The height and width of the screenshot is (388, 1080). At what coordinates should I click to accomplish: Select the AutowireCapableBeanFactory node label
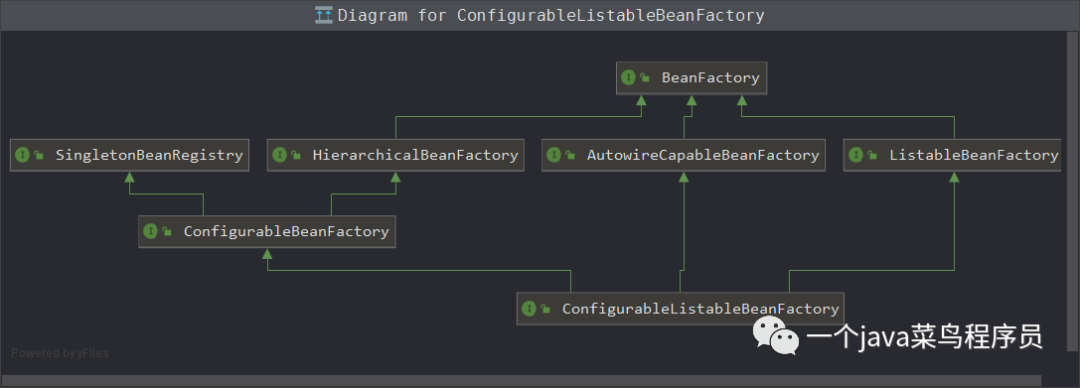tap(703, 155)
